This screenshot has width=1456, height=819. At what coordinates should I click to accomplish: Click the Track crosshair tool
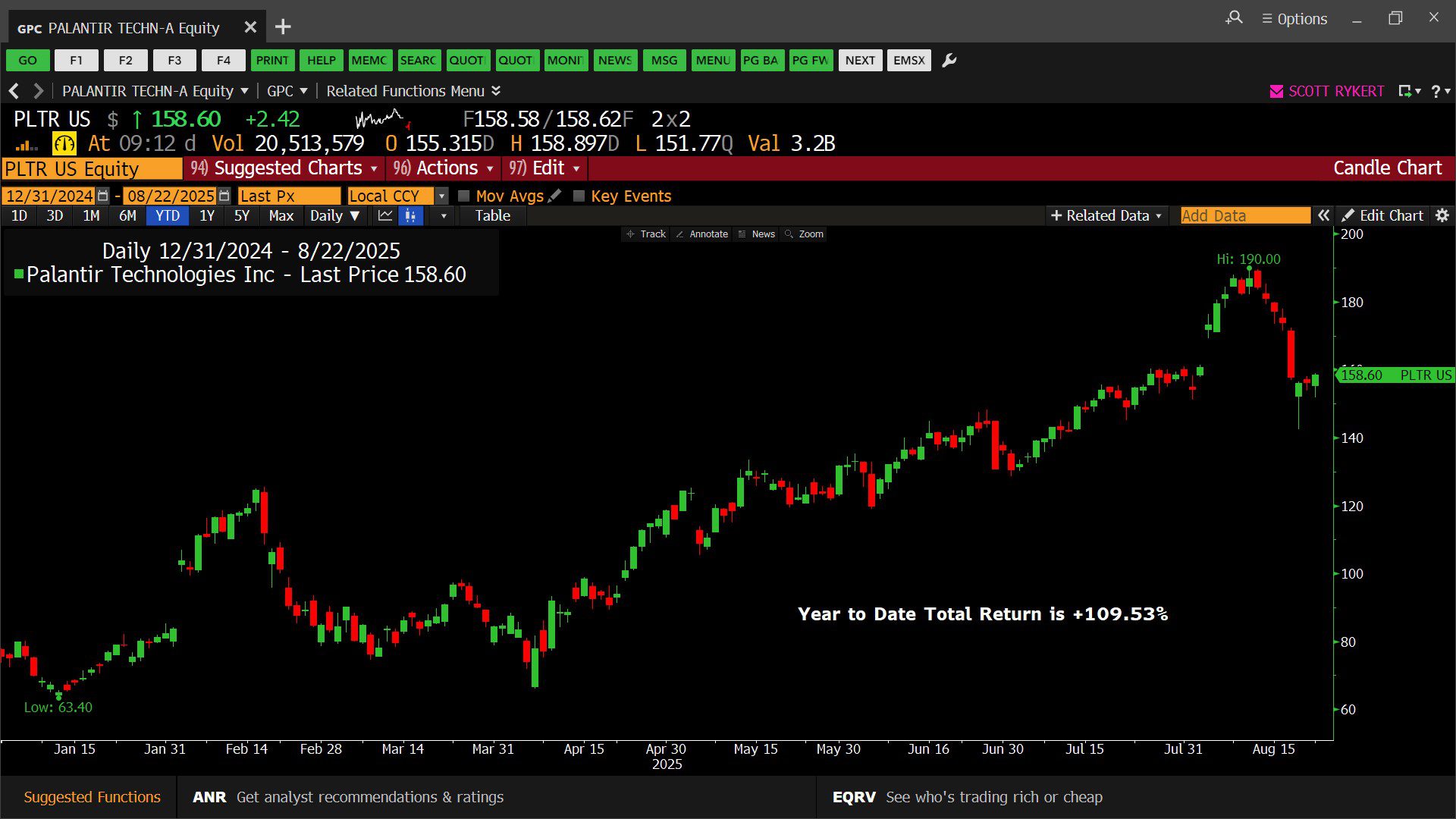coord(646,234)
